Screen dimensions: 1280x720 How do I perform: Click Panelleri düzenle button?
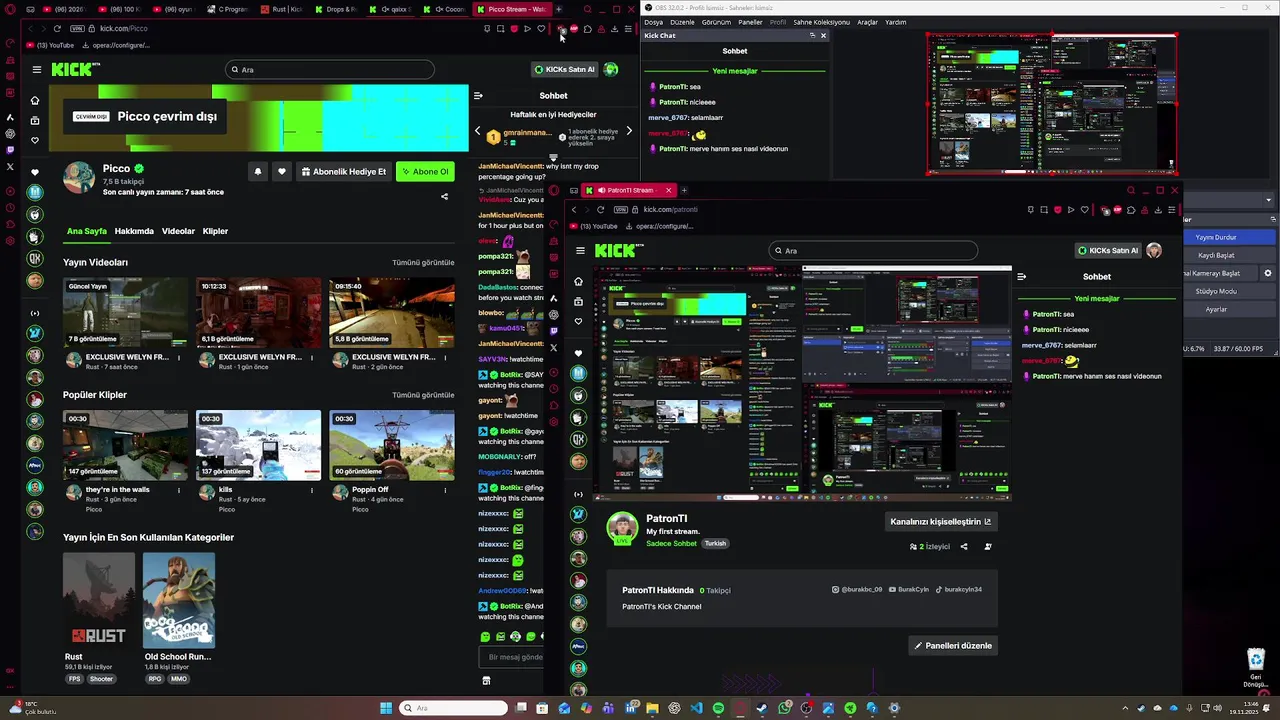coord(953,646)
